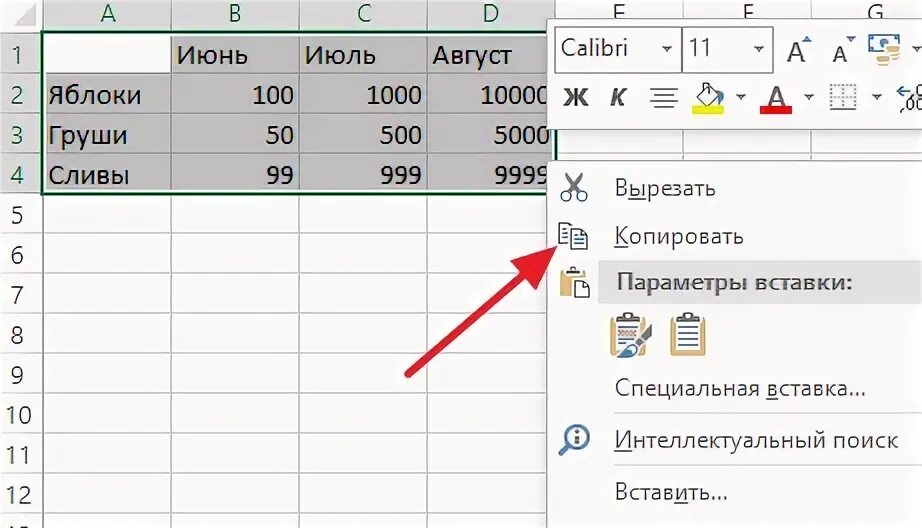Toggle italic К formatting
The height and width of the screenshot is (528, 922).
[x=617, y=97]
